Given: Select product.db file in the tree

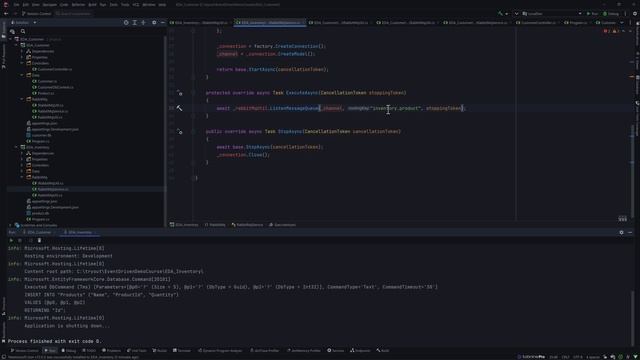Looking at the screenshot, I should (x=38, y=213).
